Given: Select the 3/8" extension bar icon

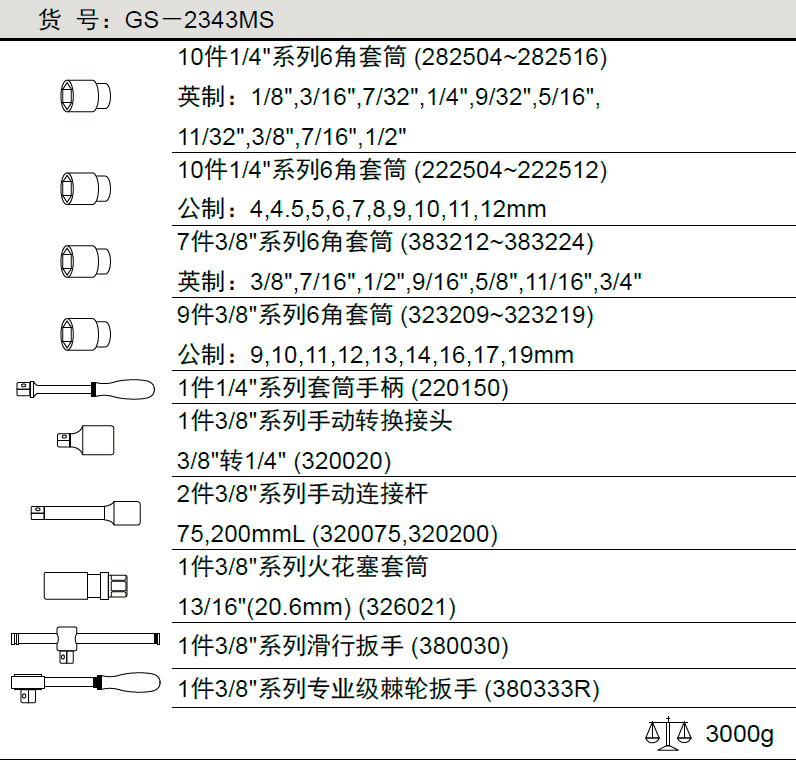Looking at the screenshot, I should (85, 513).
